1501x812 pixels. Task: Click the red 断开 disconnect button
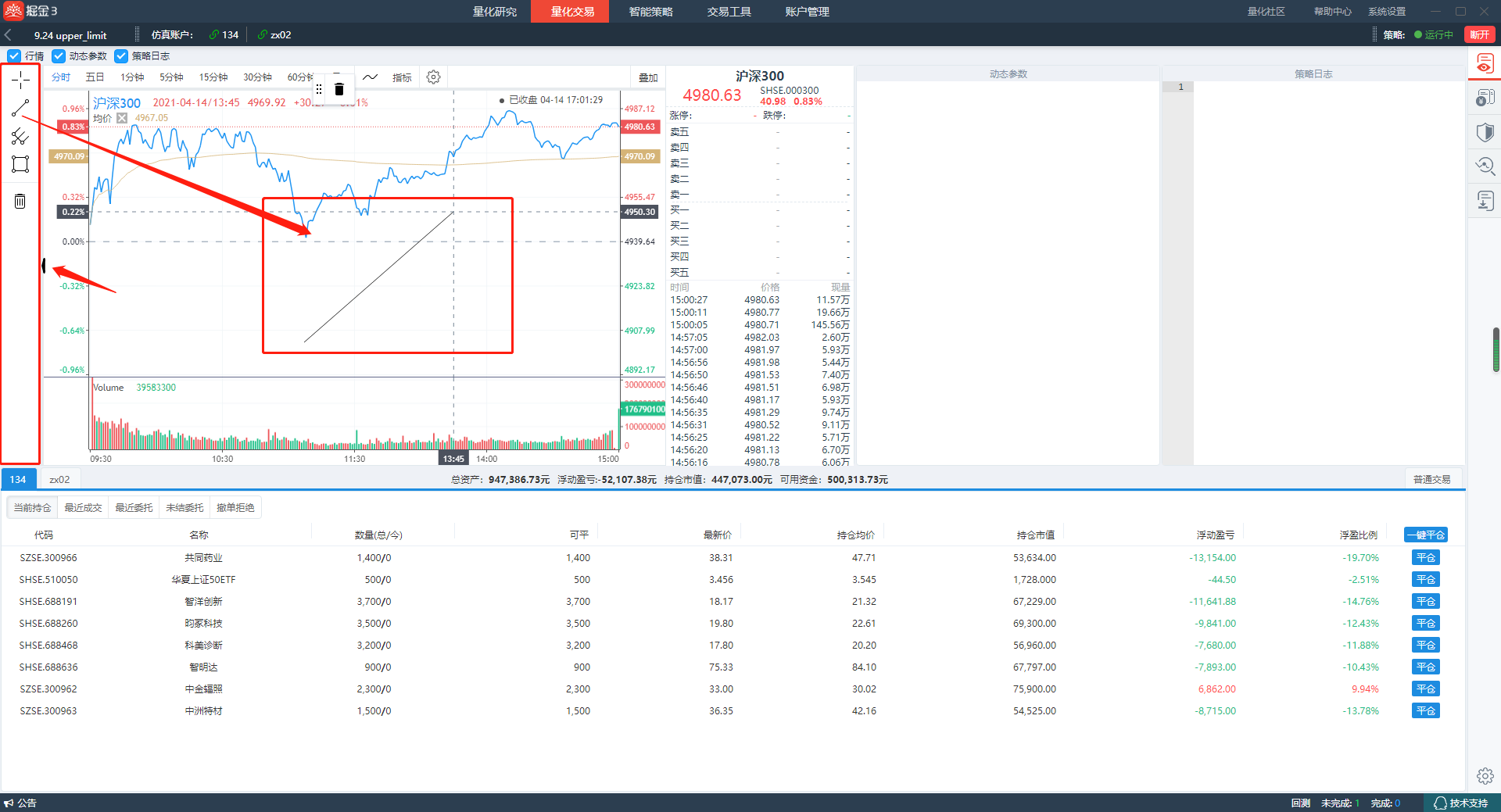(1479, 35)
